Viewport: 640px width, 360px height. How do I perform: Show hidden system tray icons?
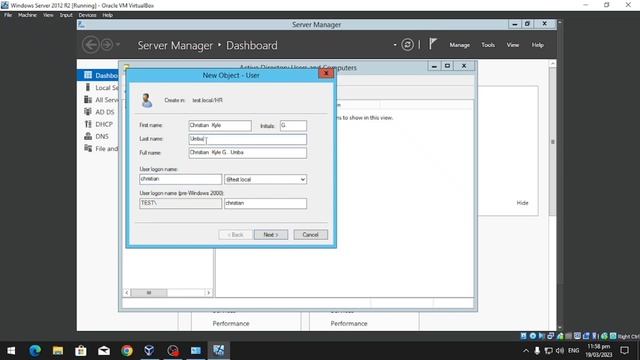[x=526, y=351]
